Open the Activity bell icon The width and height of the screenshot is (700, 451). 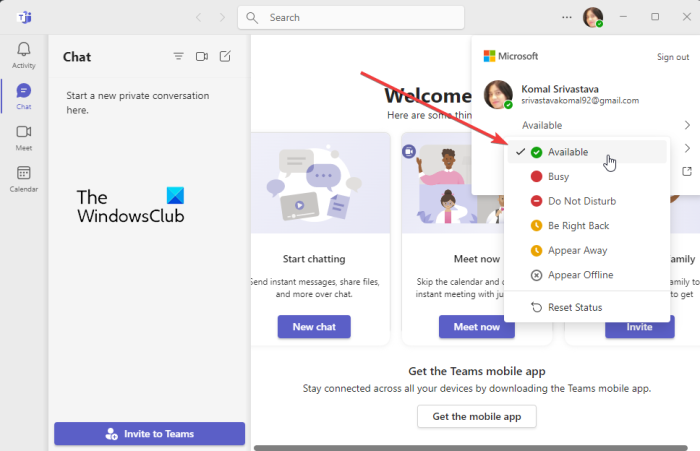pyautogui.click(x=24, y=49)
